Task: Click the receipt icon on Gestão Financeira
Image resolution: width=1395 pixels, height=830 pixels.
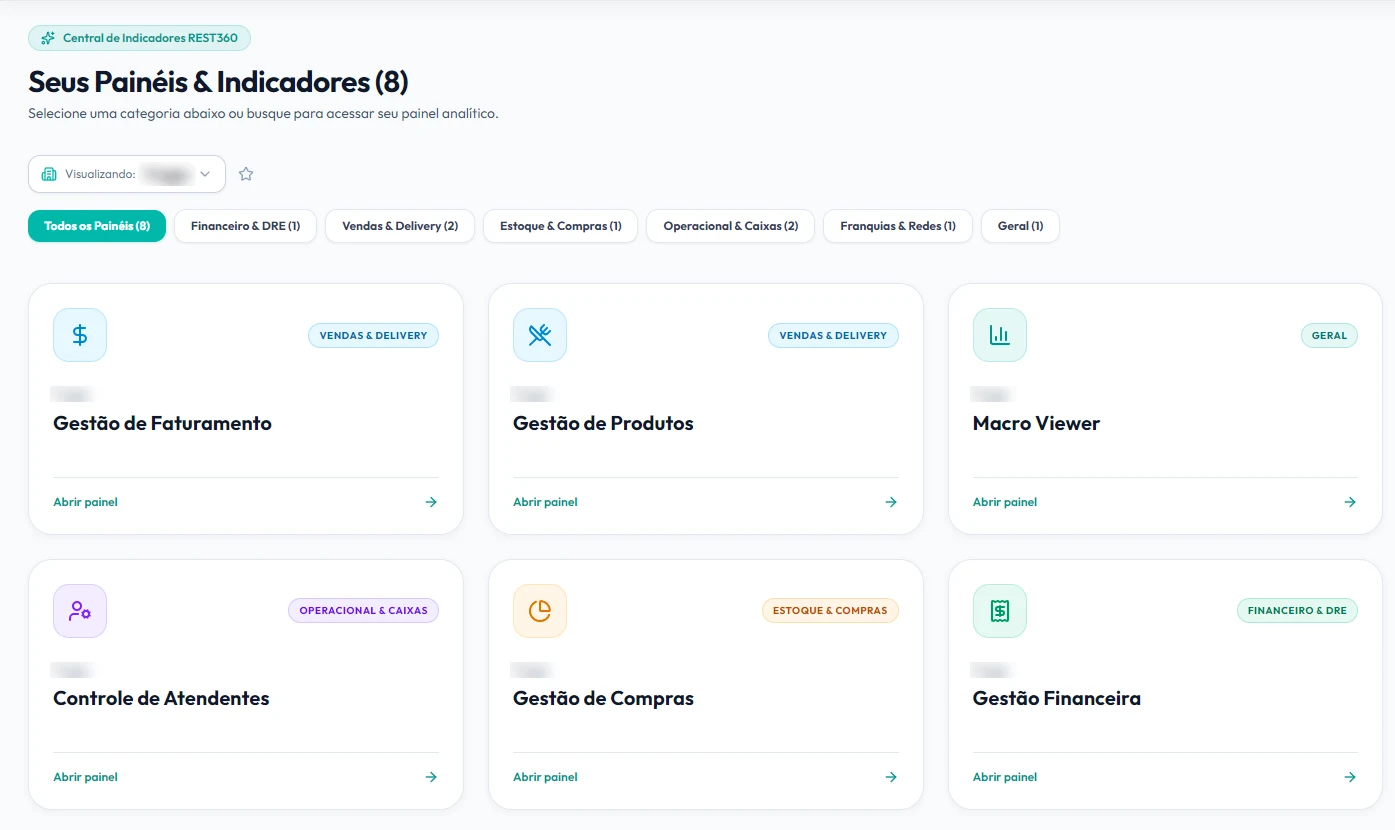Action: pos(1000,610)
